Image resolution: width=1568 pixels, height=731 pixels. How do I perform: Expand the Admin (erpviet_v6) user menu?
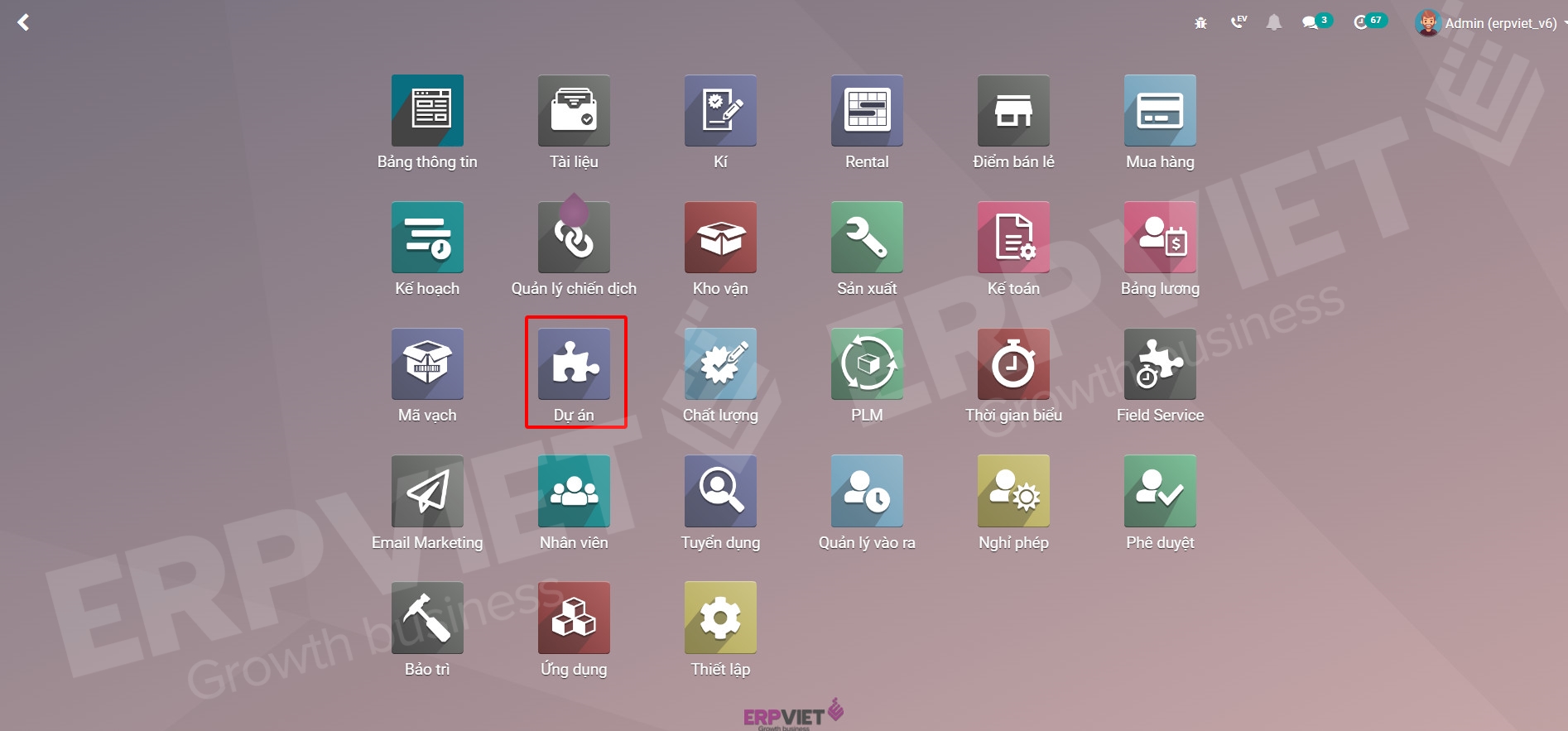tap(1491, 23)
